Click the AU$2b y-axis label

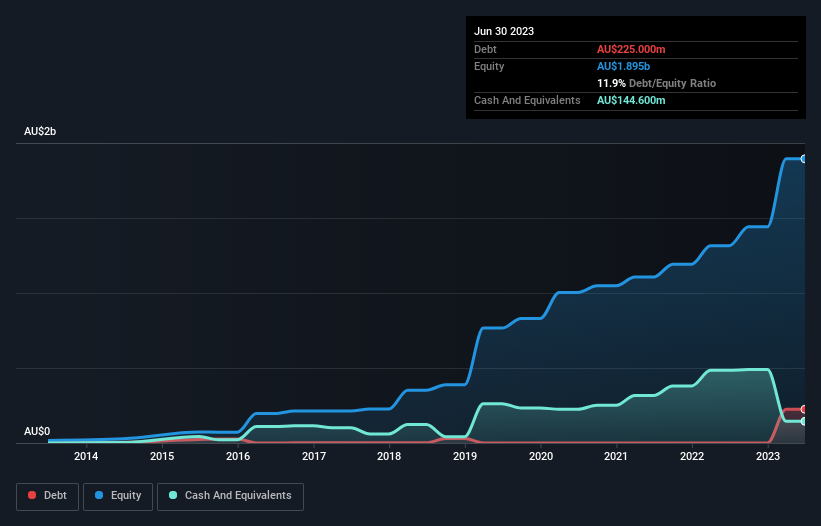[x=40, y=131]
